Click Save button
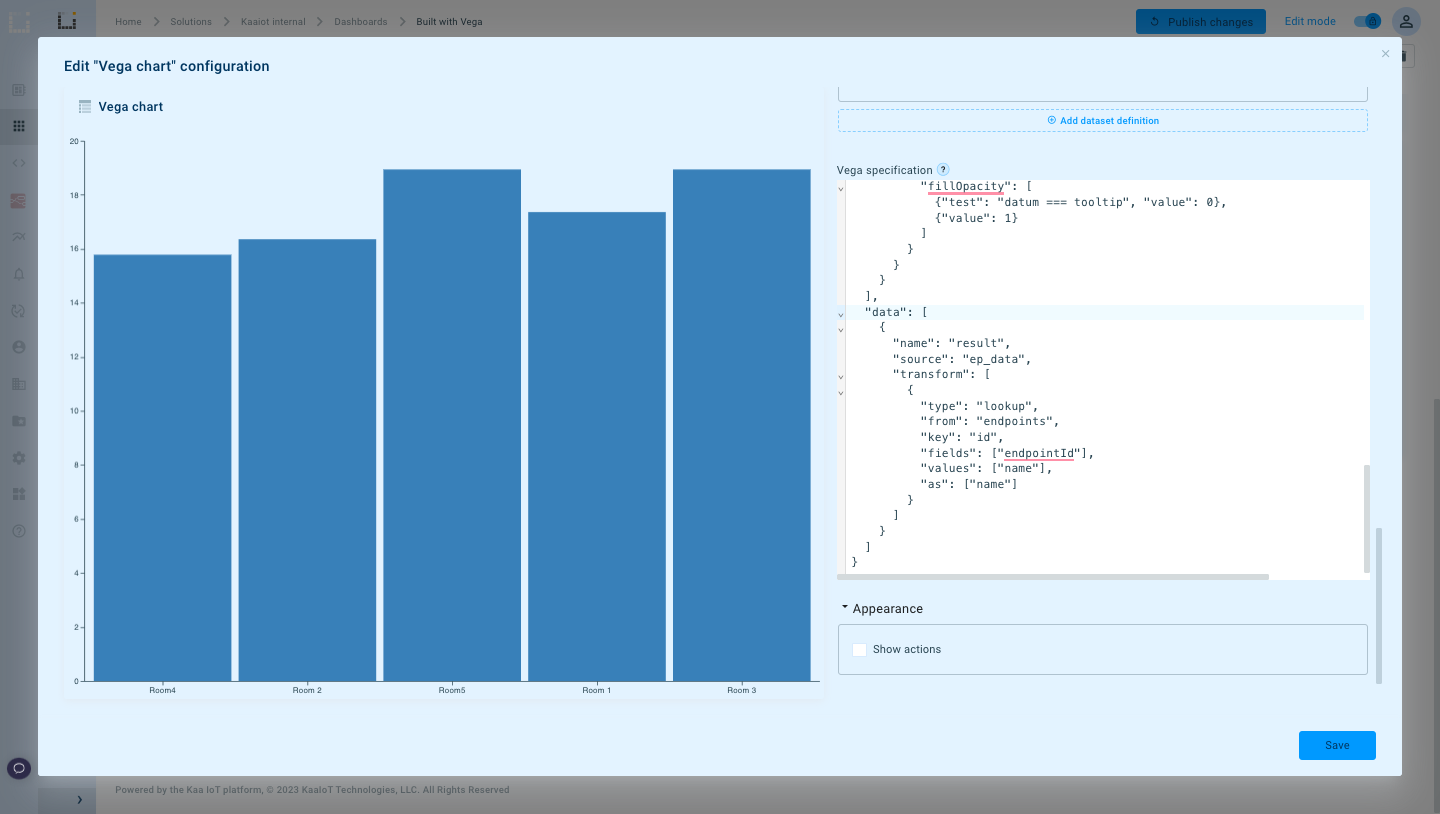The width and height of the screenshot is (1440, 814). [1337, 745]
